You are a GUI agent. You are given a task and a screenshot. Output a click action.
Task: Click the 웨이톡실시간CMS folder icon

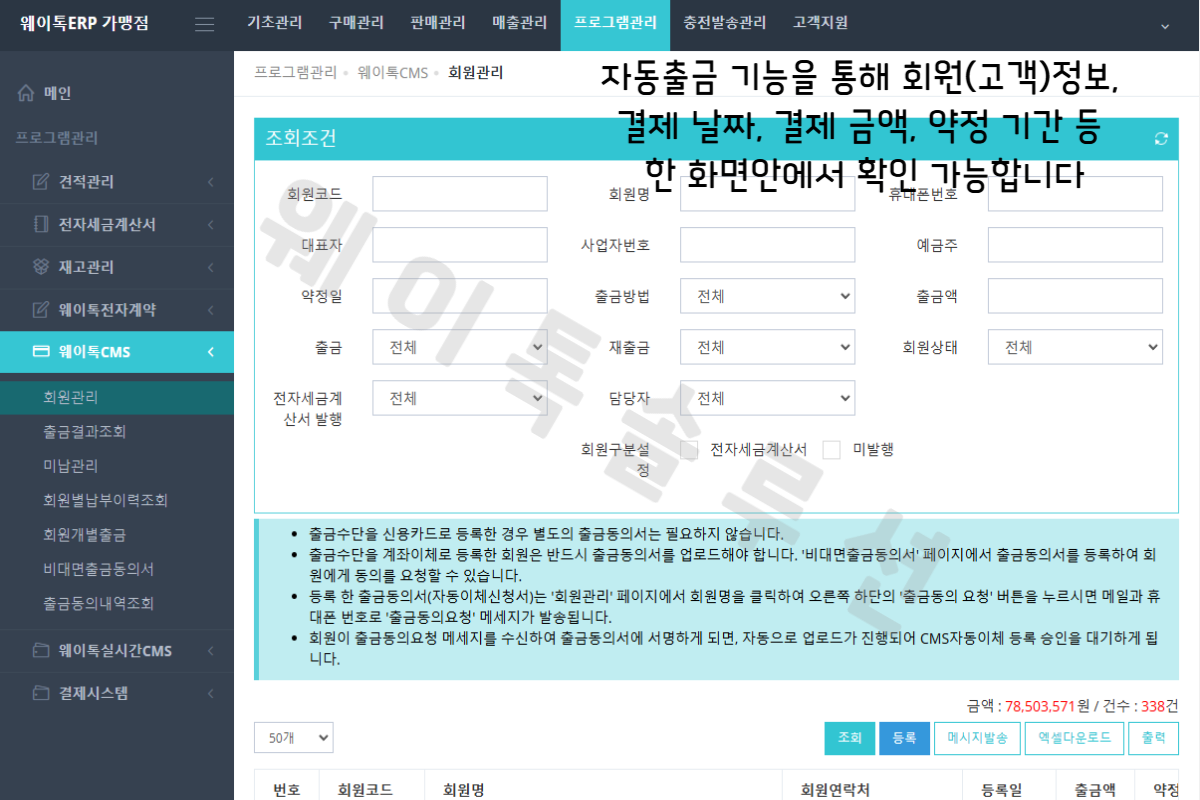point(41,651)
